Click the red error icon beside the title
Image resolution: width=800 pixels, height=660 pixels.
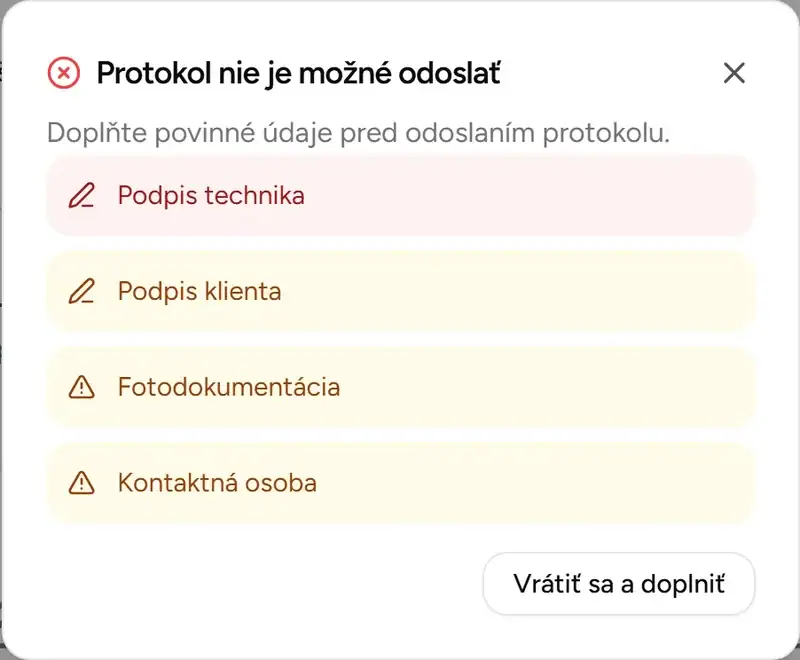click(62, 72)
